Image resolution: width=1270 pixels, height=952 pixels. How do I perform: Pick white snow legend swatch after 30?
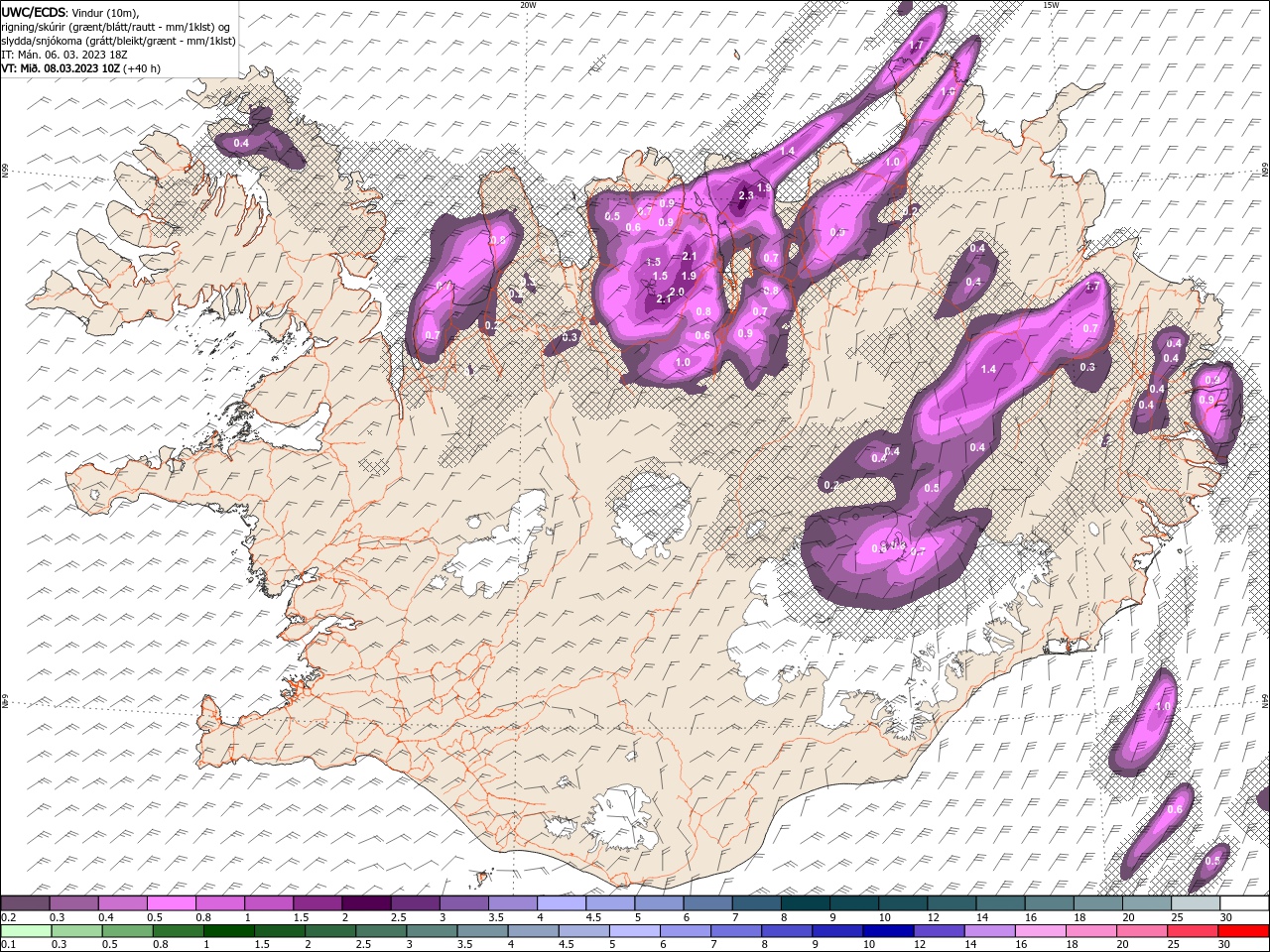(x=1243, y=903)
